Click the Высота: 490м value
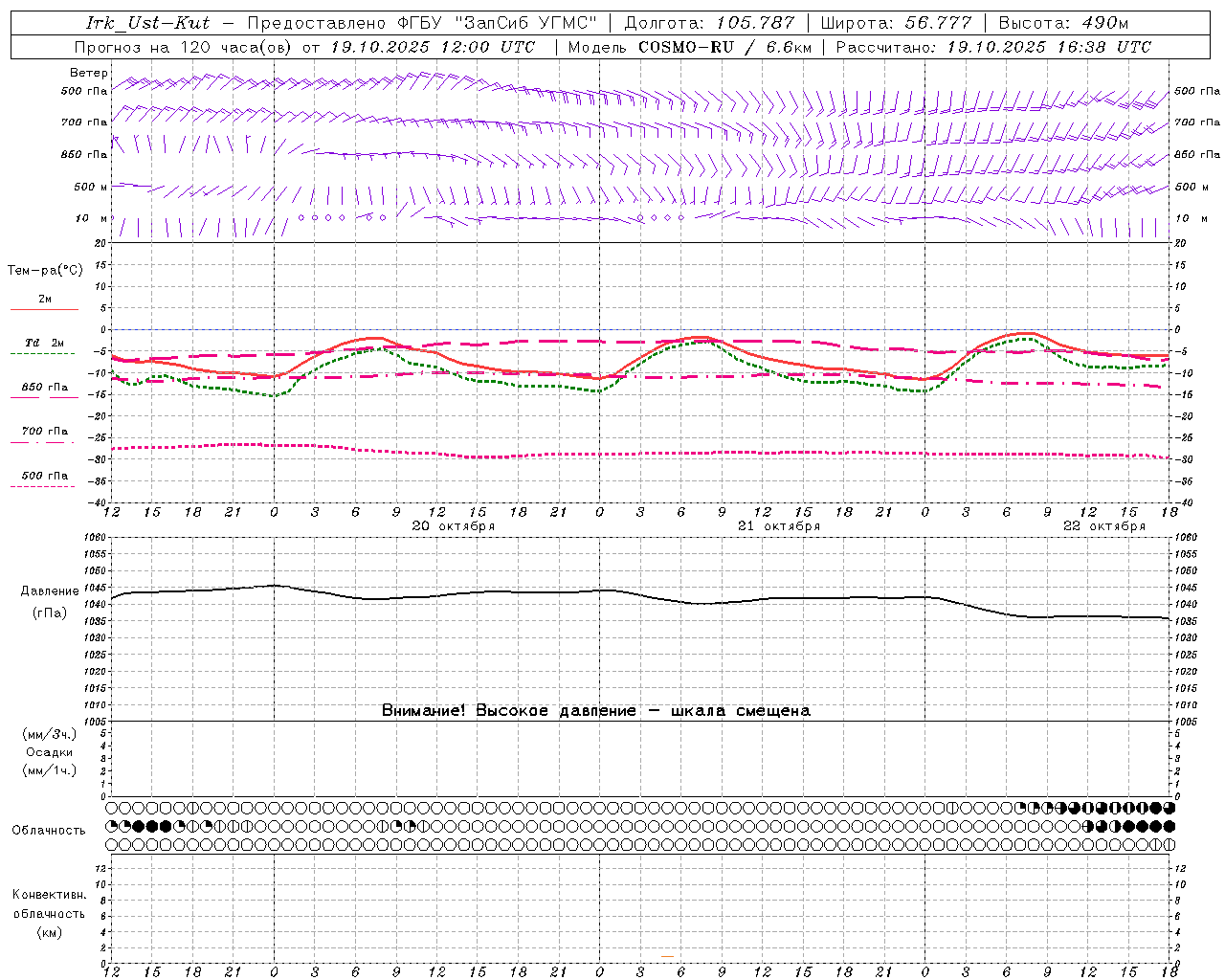Viewport: 1225px width, 980px height. pos(1063,23)
